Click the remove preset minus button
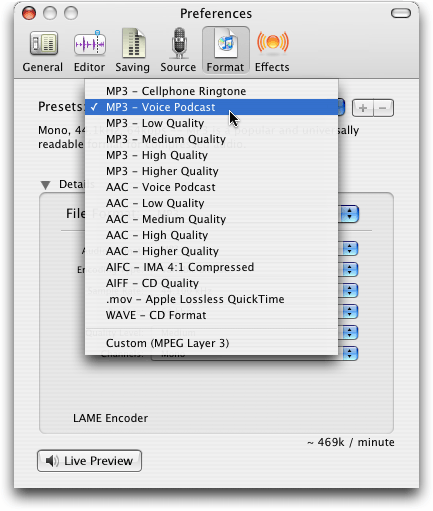The height and width of the screenshot is (511, 433). coord(383,108)
